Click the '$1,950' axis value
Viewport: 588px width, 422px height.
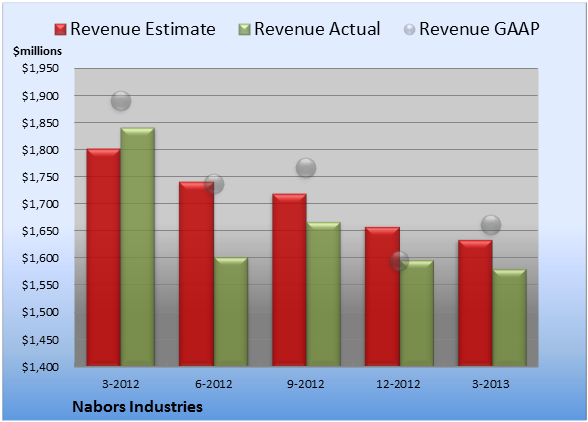coord(40,68)
